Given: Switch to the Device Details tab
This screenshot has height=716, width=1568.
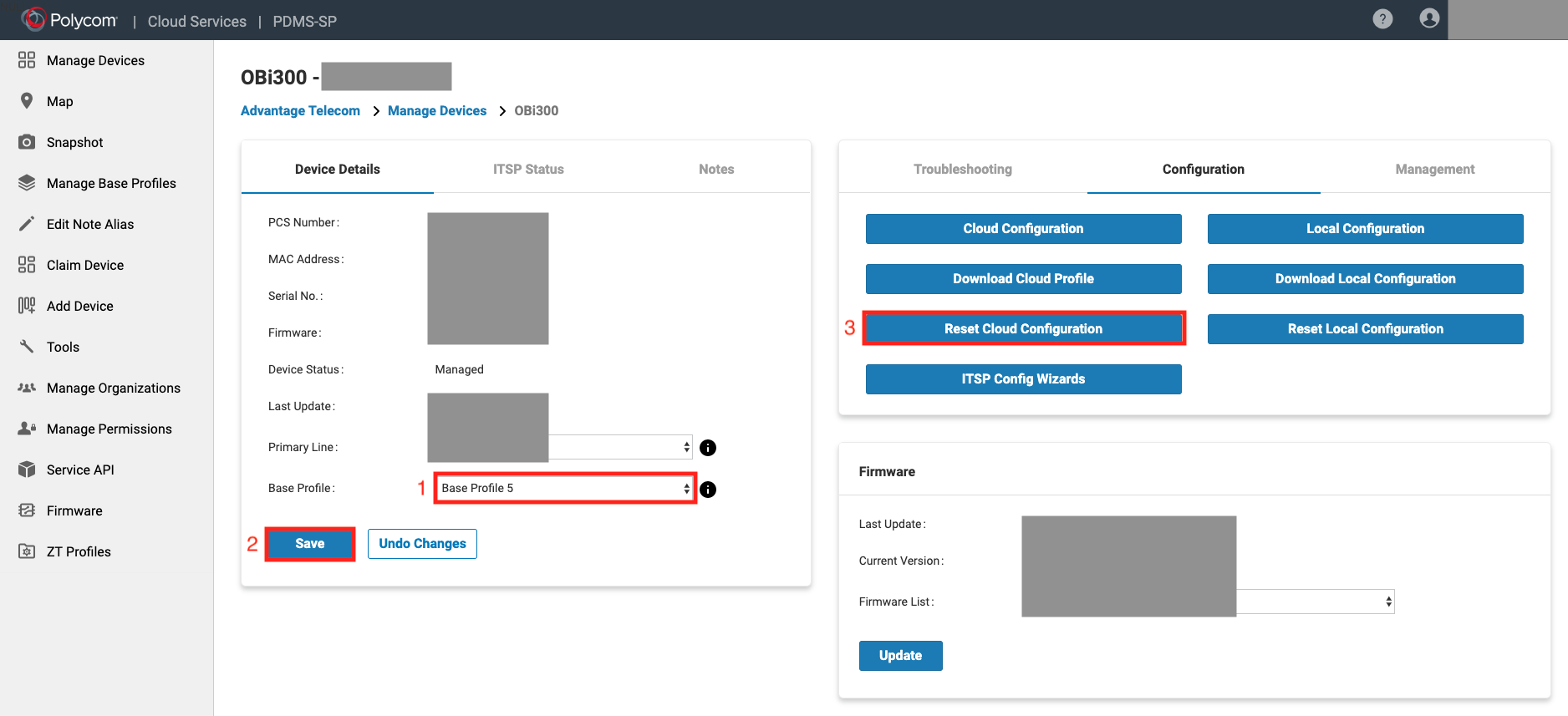Looking at the screenshot, I should click(x=338, y=169).
